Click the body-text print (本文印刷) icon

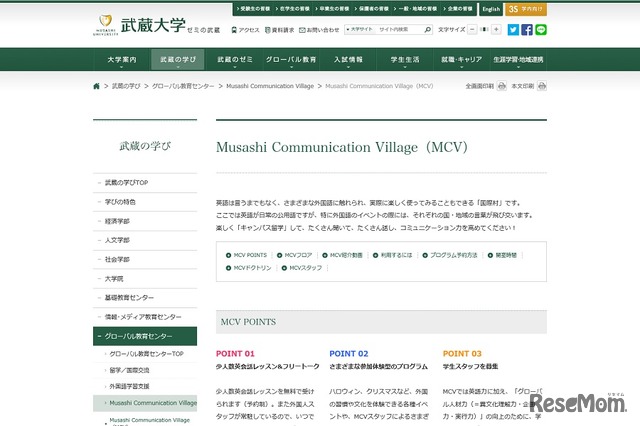click(542, 87)
